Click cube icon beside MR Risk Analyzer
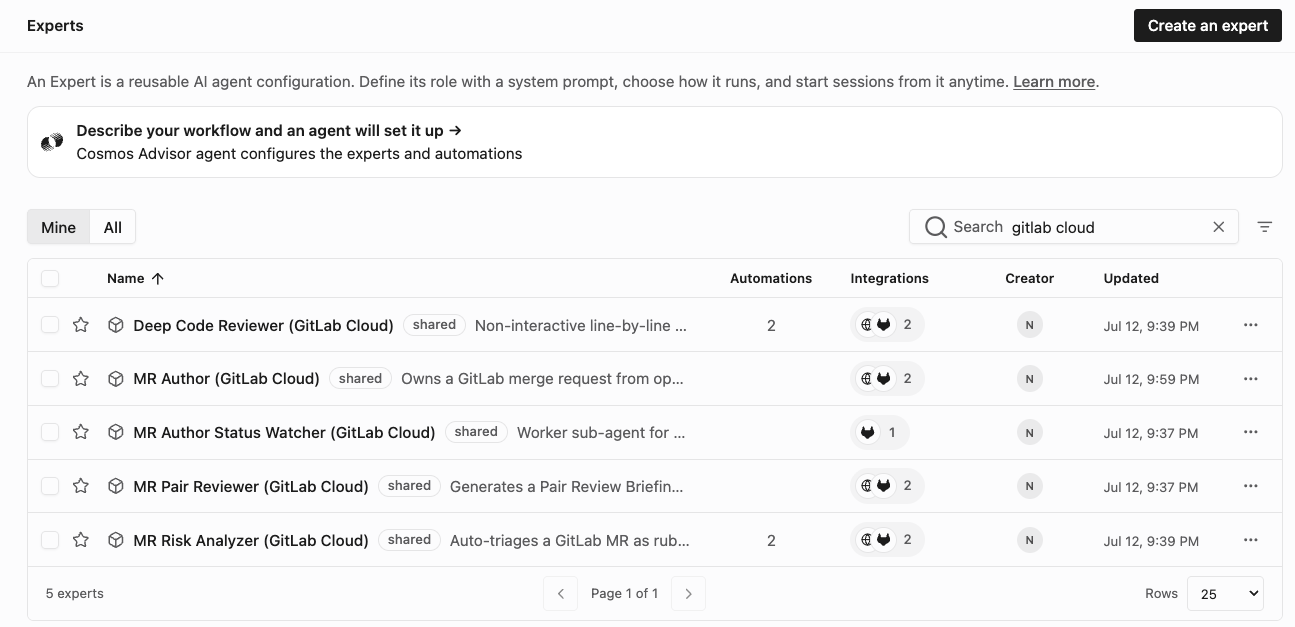 click(x=116, y=540)
